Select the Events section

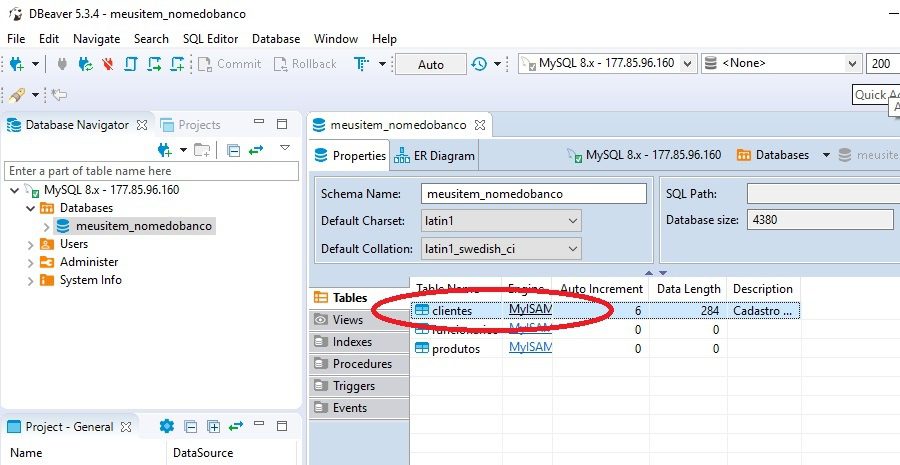coord(359,408)
